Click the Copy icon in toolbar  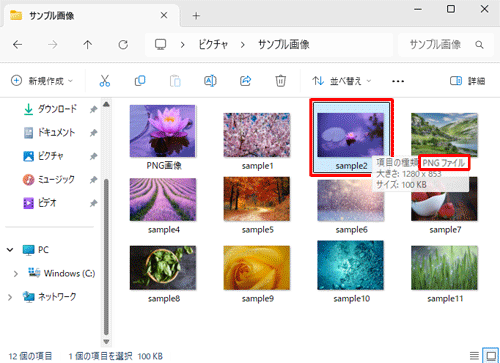click(140, 81)
